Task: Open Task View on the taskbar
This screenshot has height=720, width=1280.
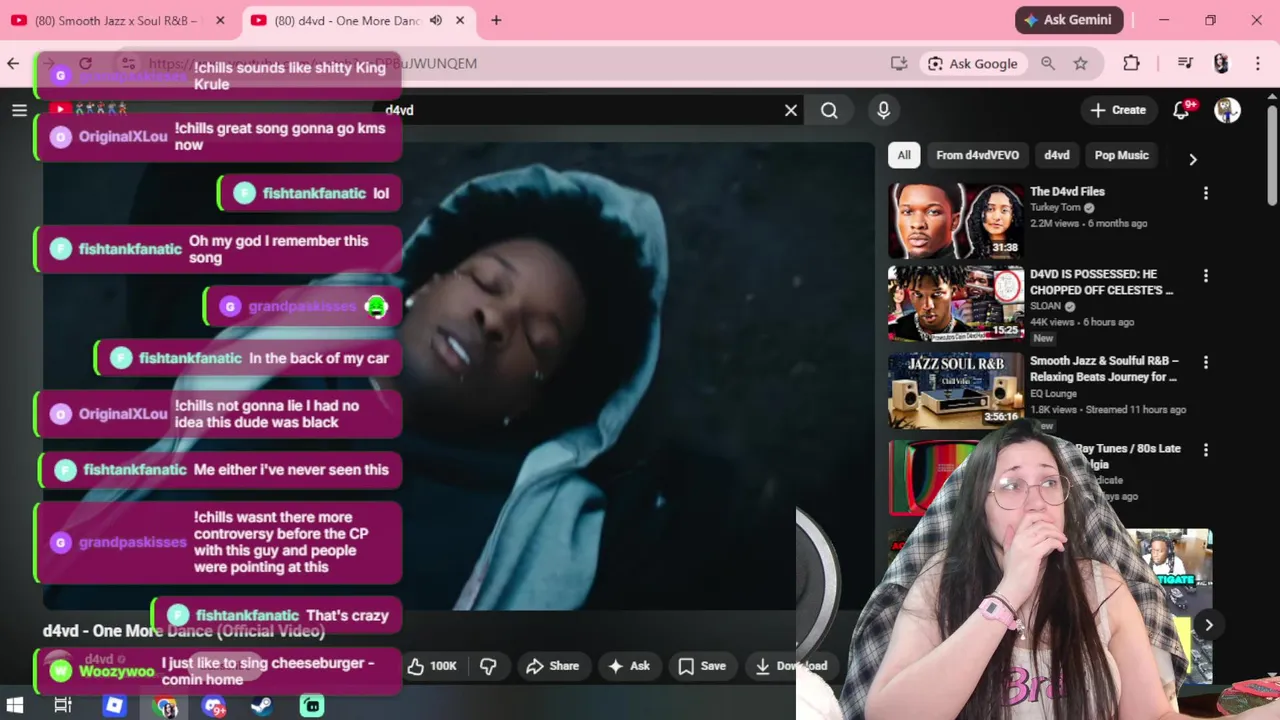Action: click(62, 705)
